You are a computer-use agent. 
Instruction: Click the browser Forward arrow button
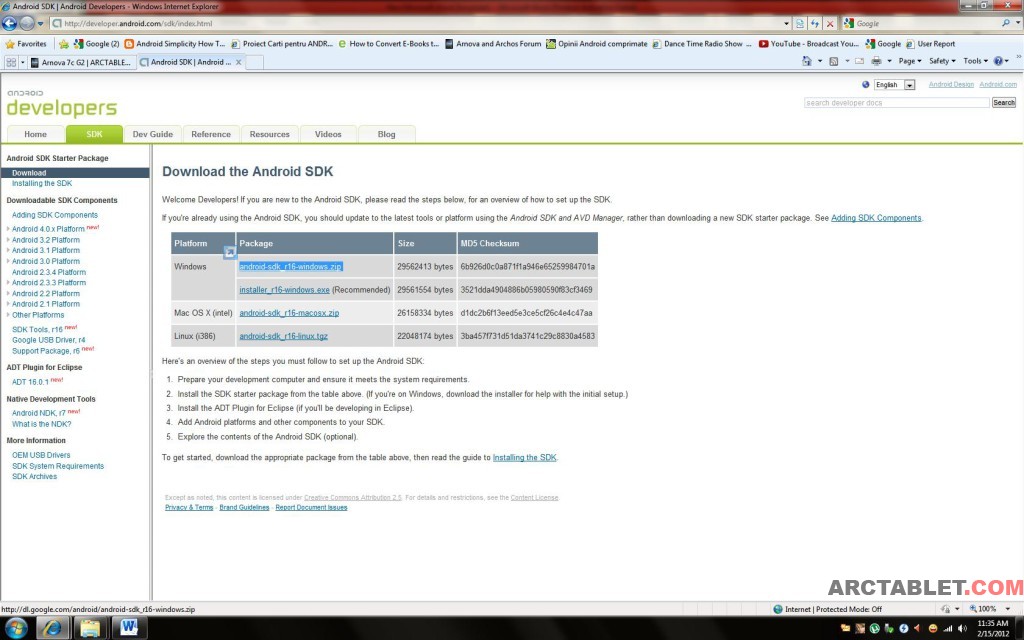26,23
